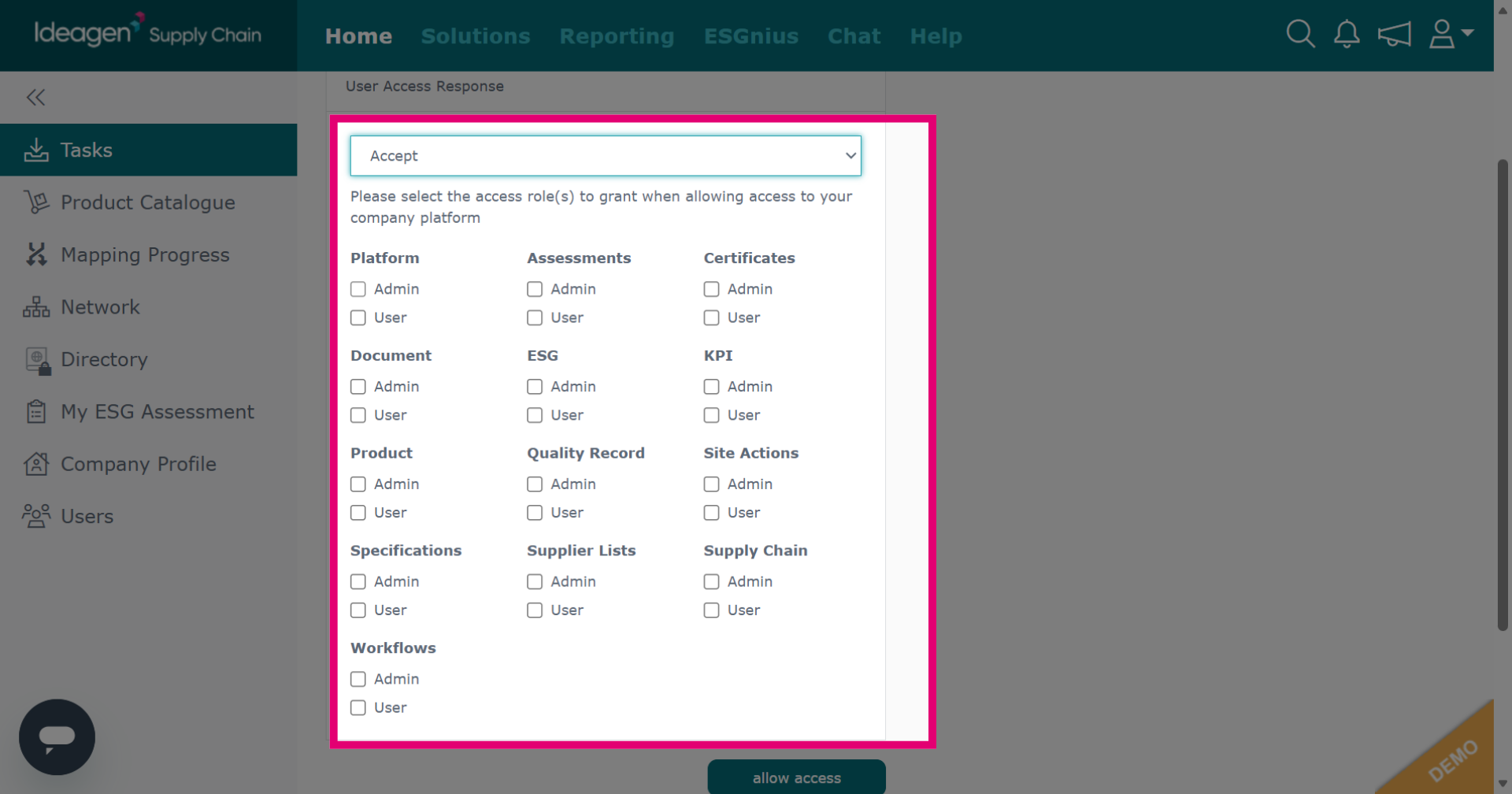This screenshot has height=794, width=1512.
Task: Open Tasks in the sidebar
Action: [x=148, y=150]
